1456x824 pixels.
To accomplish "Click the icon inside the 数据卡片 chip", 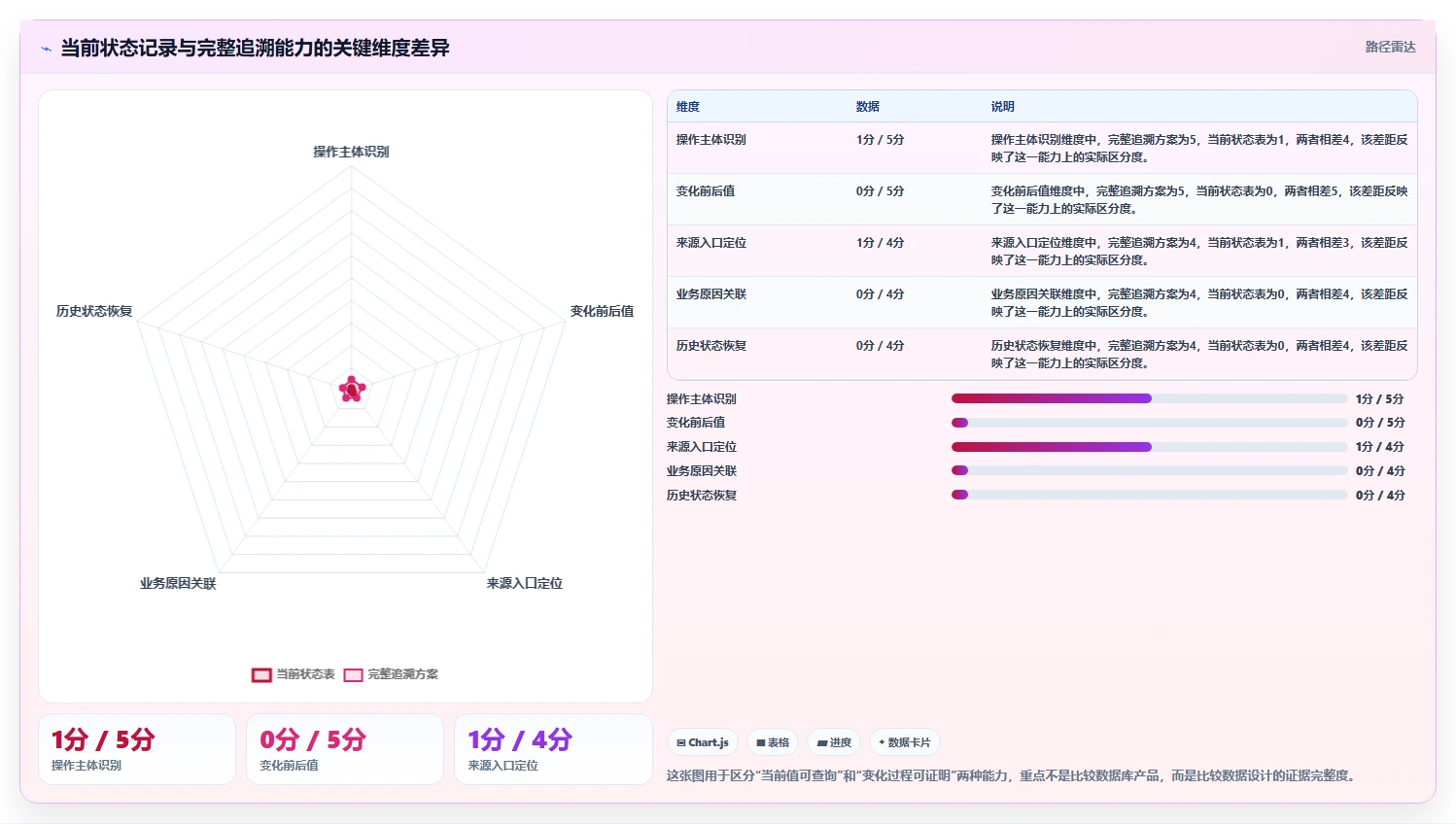I will pyautogui.click(x=882, y=742).
